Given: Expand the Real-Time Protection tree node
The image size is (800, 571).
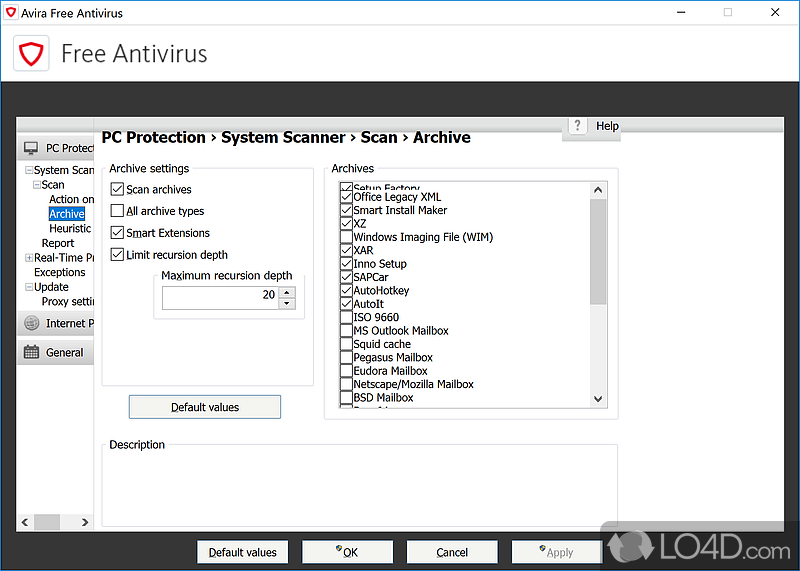Looking at the screenshot, I should click(29, 258).
